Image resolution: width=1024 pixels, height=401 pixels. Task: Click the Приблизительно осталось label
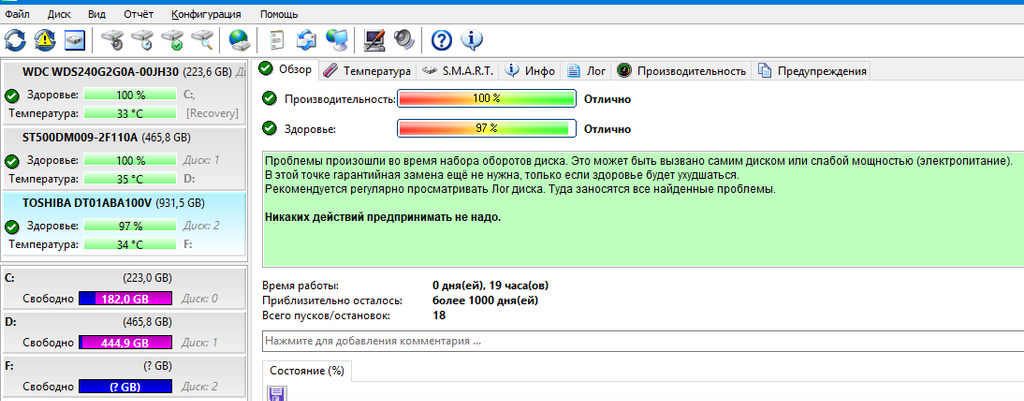[x=332, y=301]
